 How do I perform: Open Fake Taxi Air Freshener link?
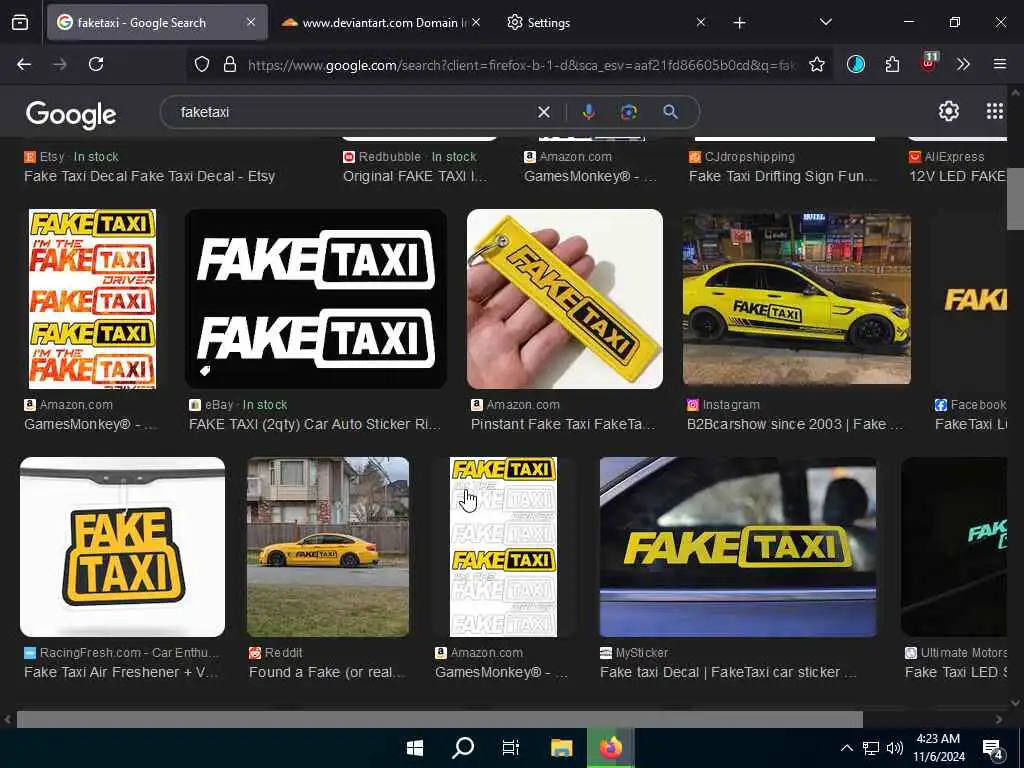pos(121,672)
